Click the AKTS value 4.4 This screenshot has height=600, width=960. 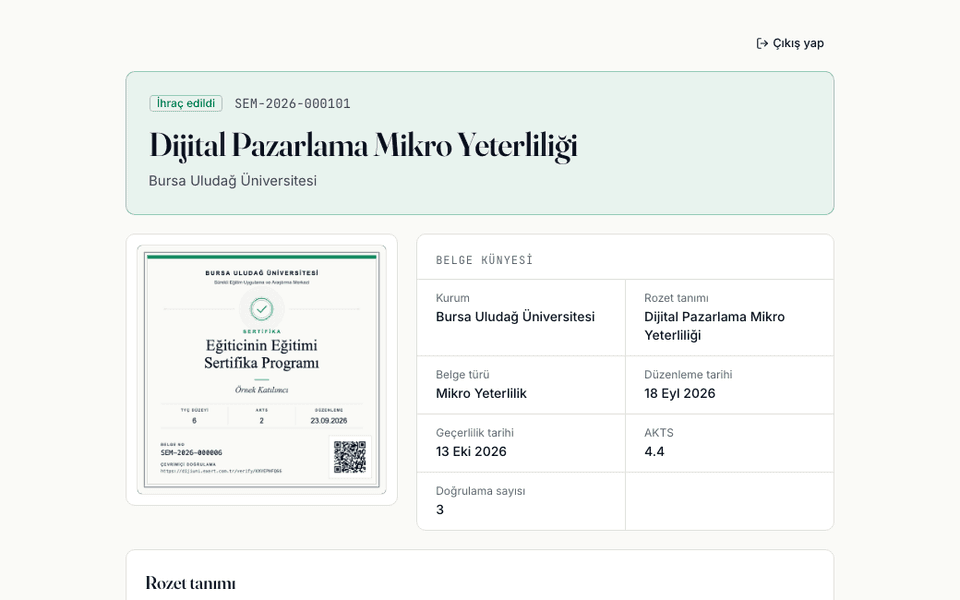point(654,451)
